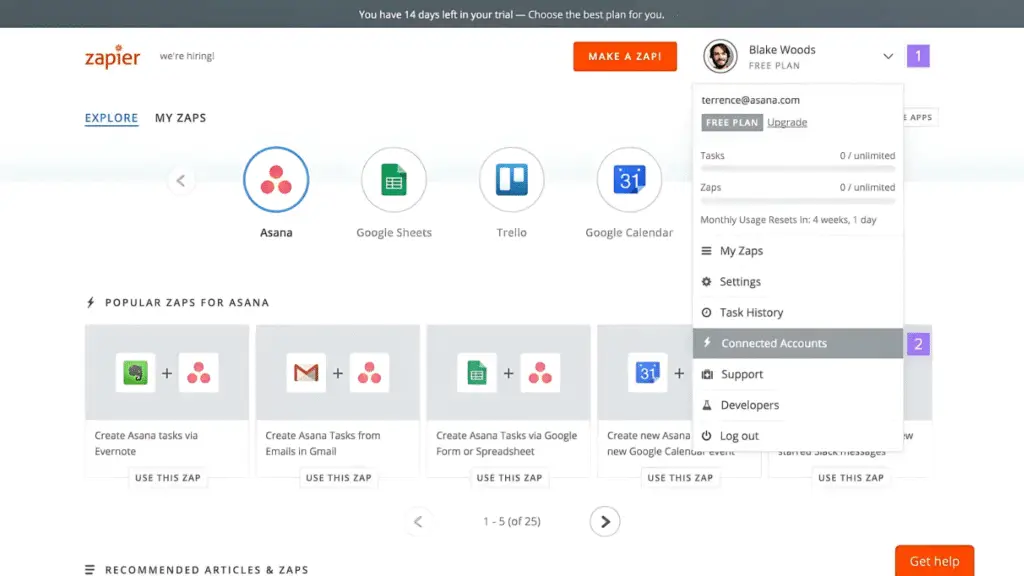Screen dimensions: 1024x576
Task: Switch to the My Zaps tab
Action: pos(180,118)
